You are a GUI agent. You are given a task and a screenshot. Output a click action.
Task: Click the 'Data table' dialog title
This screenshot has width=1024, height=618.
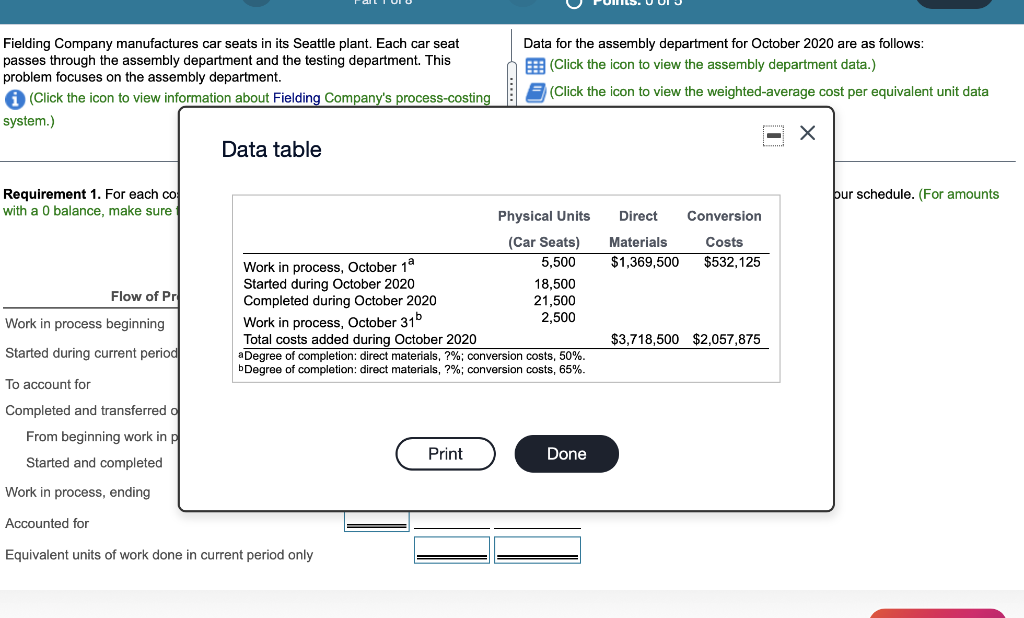272,150
